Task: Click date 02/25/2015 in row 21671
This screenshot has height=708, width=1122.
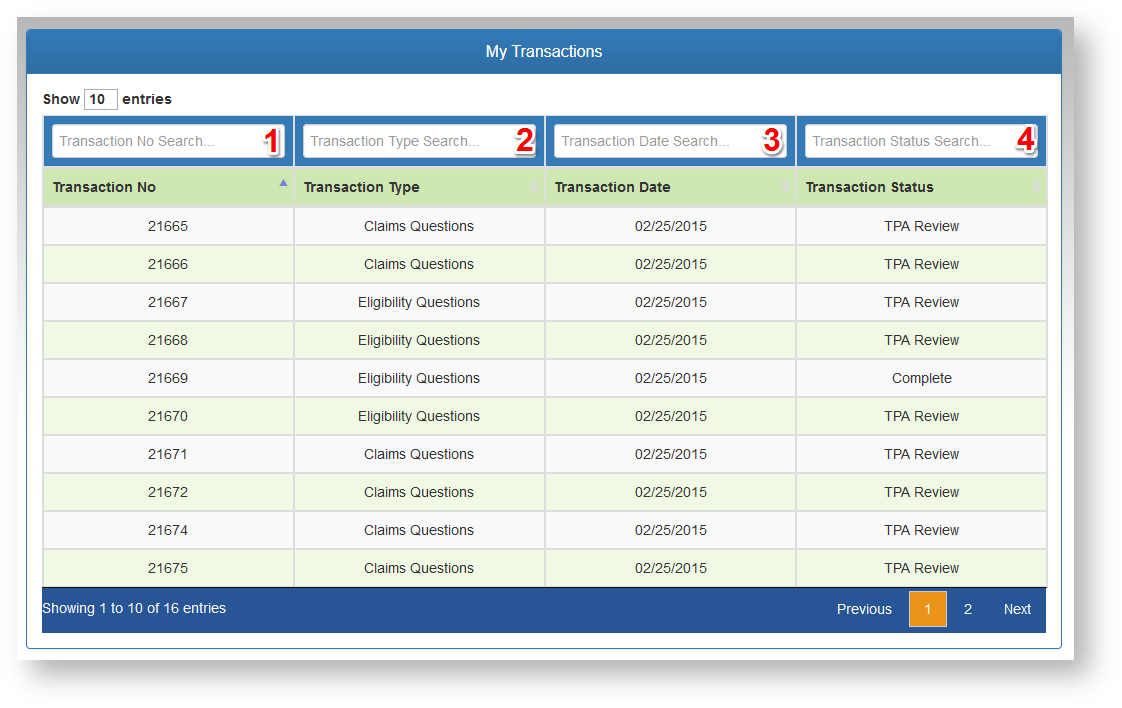Action: click(x=670, y=454)
